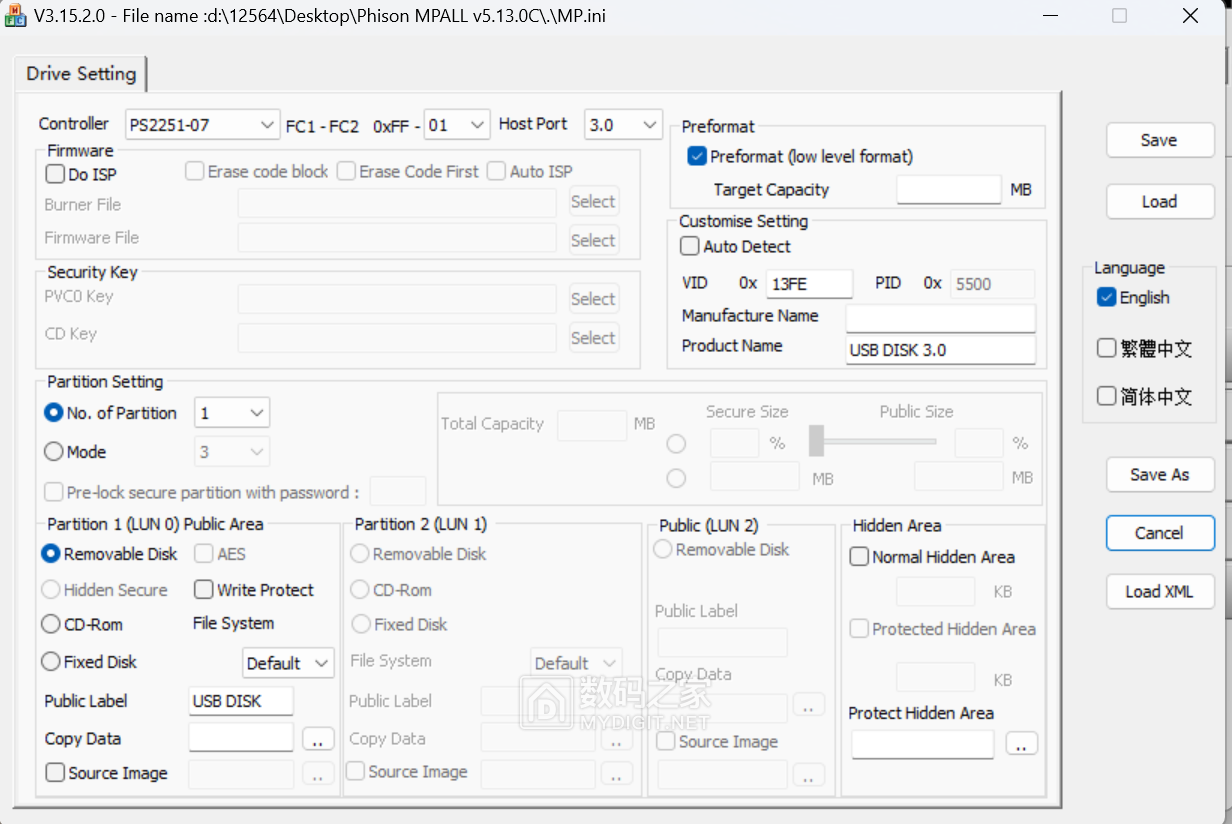The height and width of the screenshot is (824, 1232).
Task: Toggle Protected Hidden Area checkbox
Action: (x=859, y=628)
